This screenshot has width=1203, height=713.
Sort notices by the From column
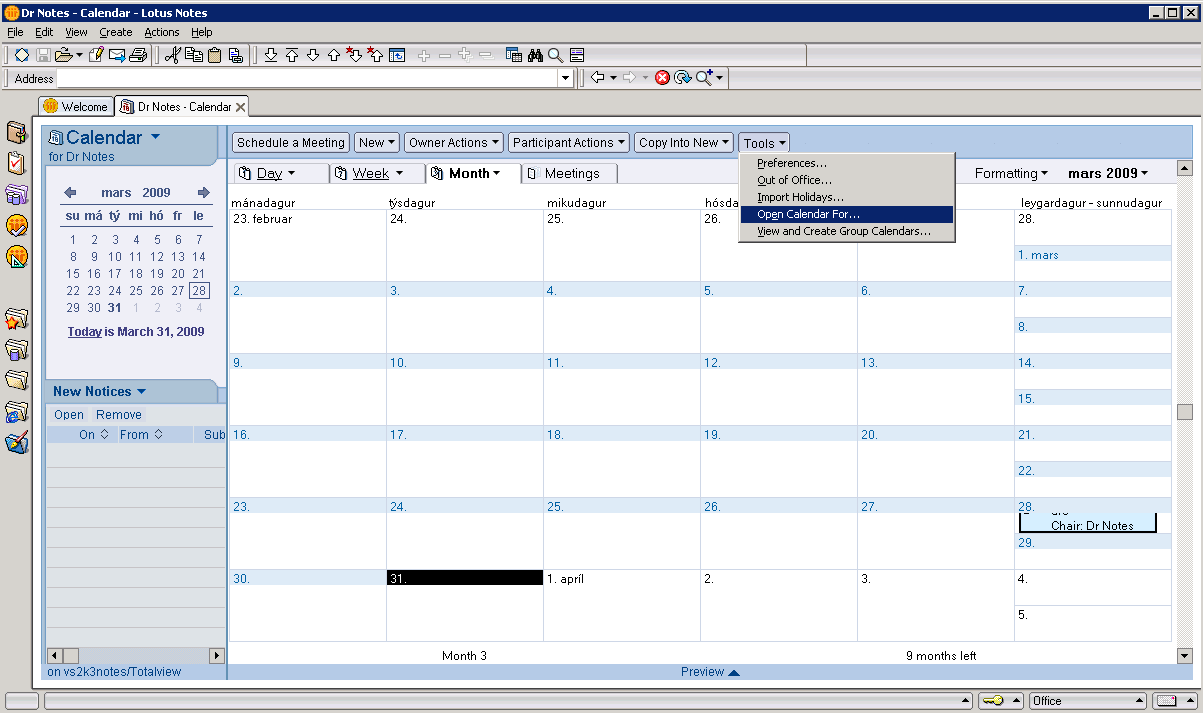pyautogui.click(x=141, y=435)
